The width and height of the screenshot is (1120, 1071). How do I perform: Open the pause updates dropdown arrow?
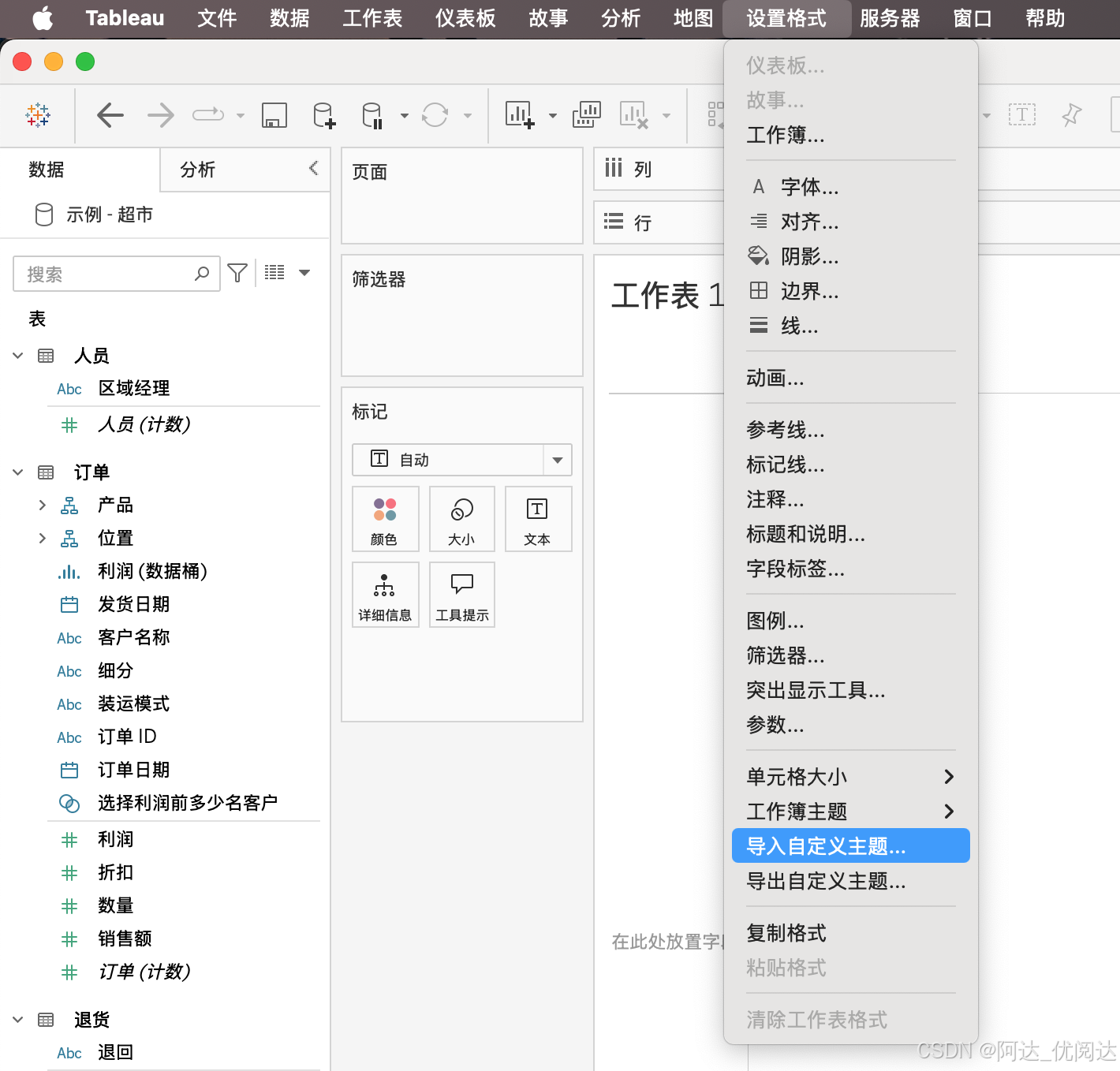pyautogui.click(x=405, y=116)
